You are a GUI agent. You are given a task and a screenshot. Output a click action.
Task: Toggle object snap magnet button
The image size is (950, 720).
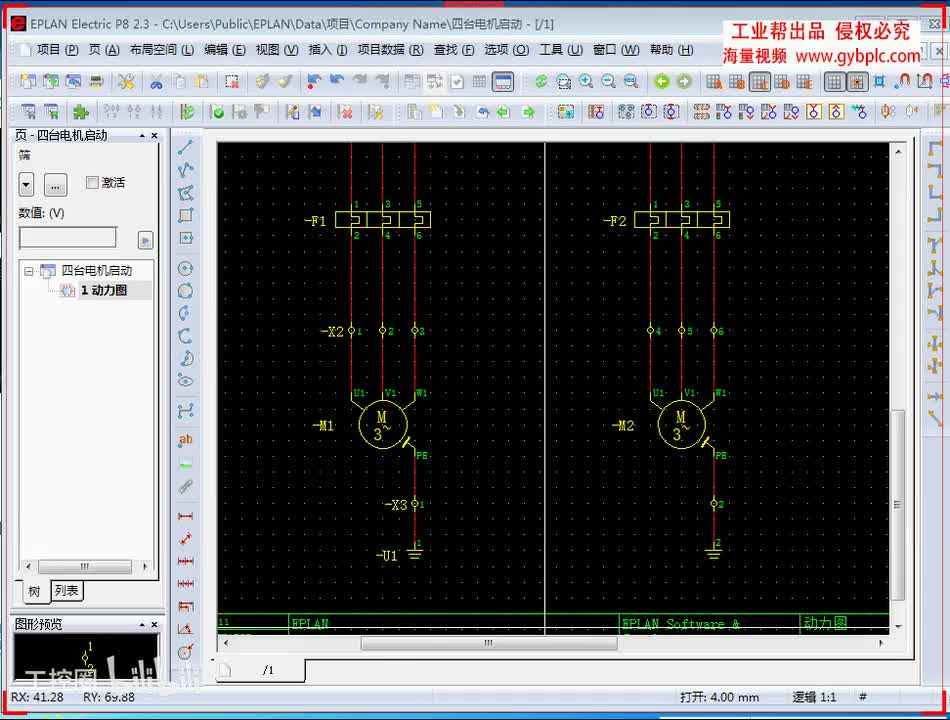pos(902,82)
